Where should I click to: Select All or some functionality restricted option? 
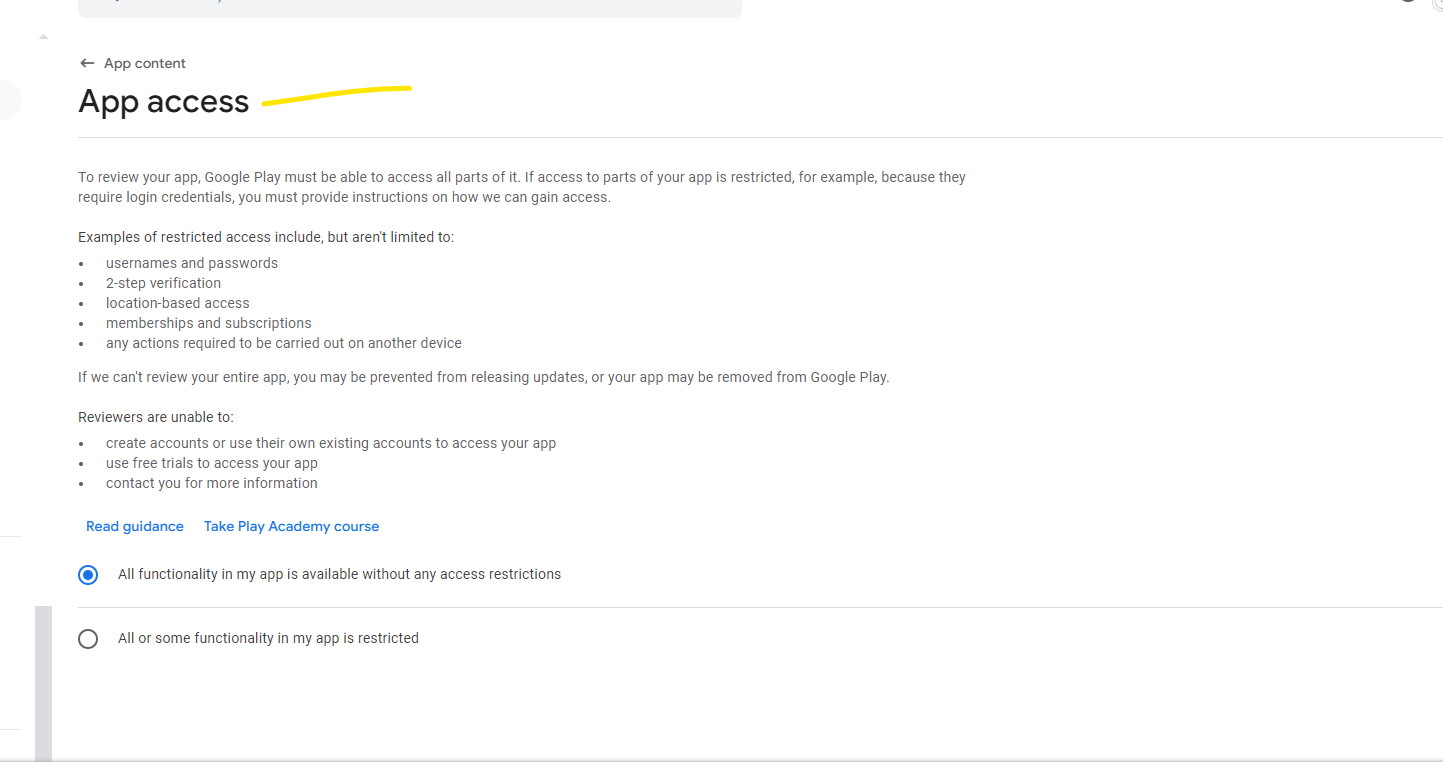(x=88, y=639)
